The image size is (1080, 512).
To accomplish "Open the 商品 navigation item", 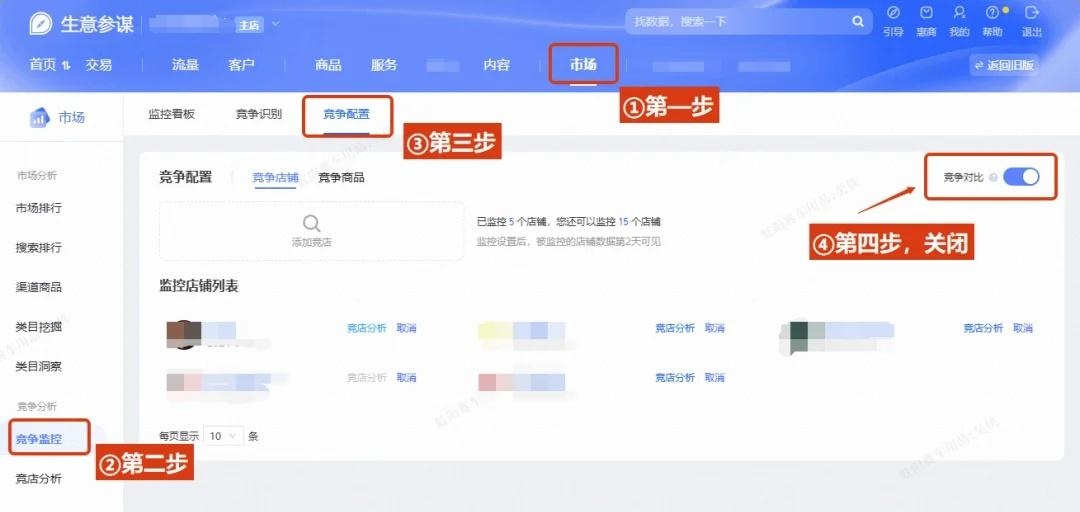I will coord(328,65).
